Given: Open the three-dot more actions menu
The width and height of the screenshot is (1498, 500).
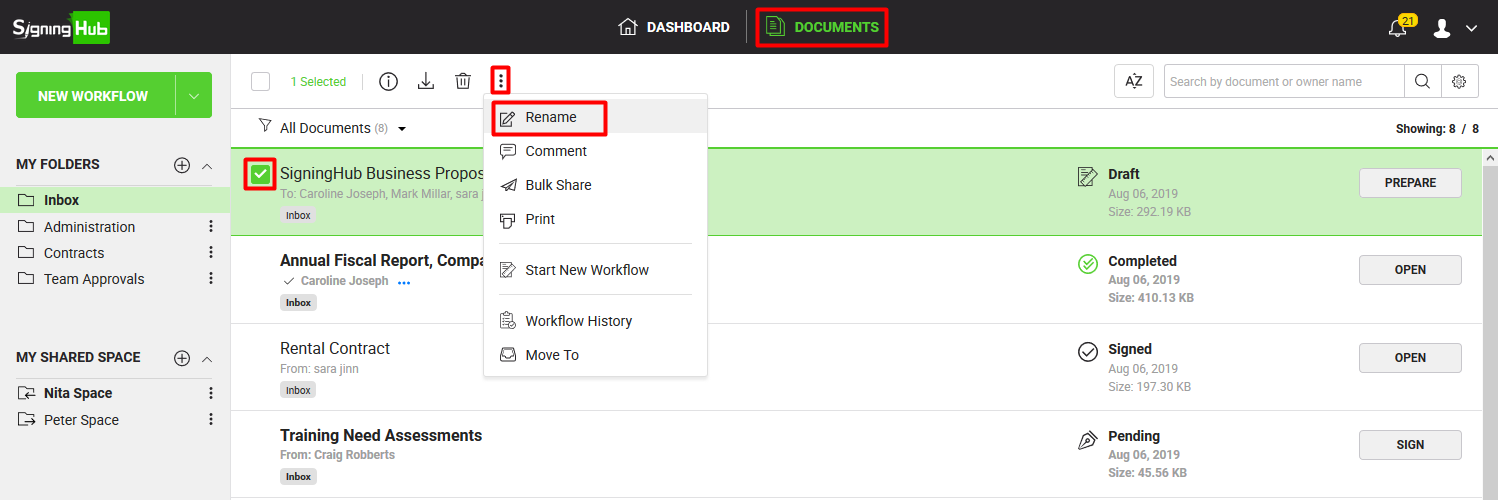Looking at the screenshot, I should [x=501, y=81].
